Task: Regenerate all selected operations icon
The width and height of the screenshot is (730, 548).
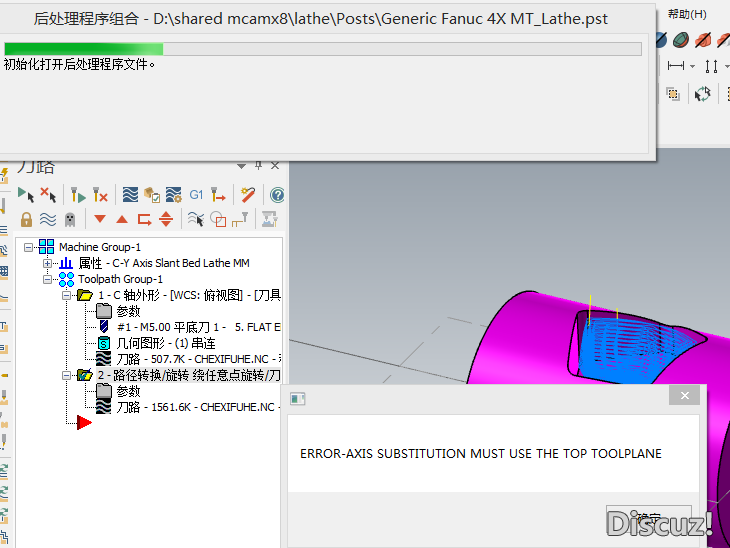Action: click(78, 195)
